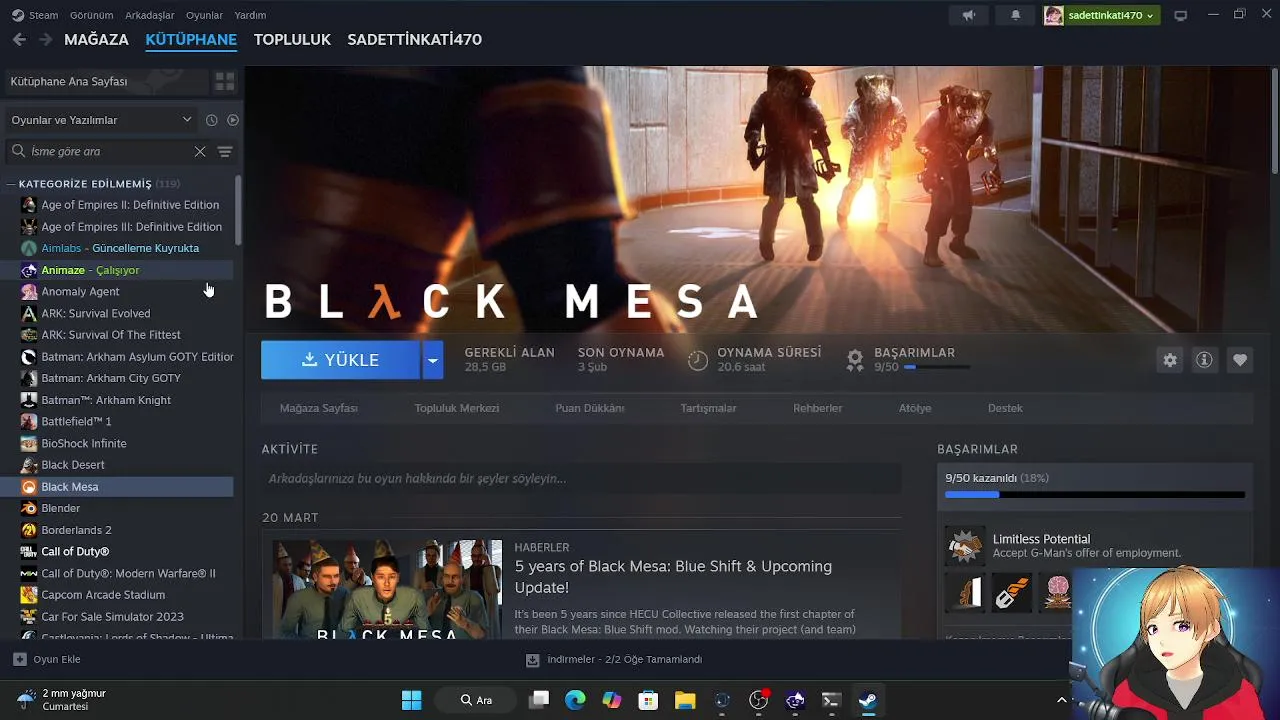
Task: Open Task View on taskbar
Action: click(x=539, y=700)
